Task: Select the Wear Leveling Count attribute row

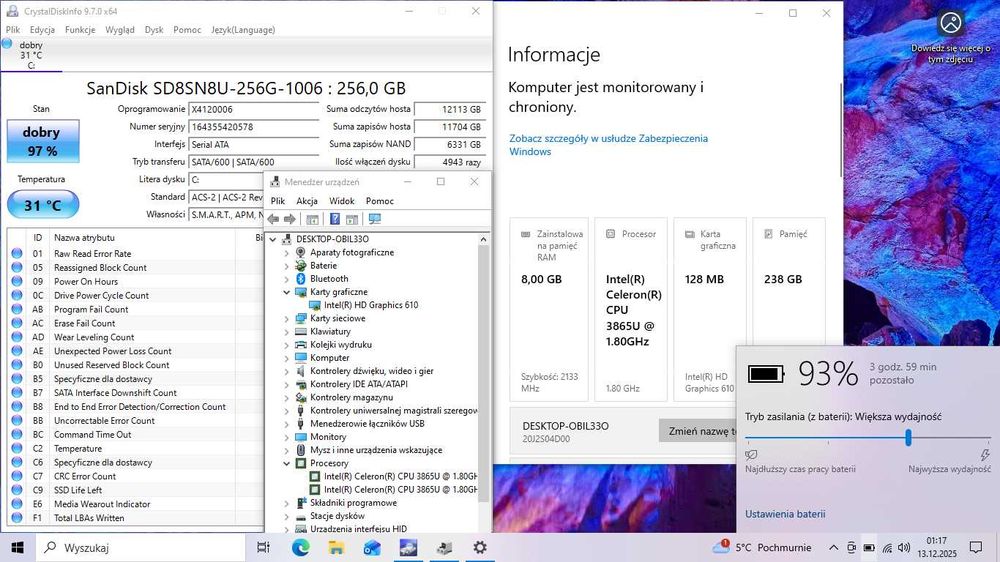Action: (x=135, y=337)
